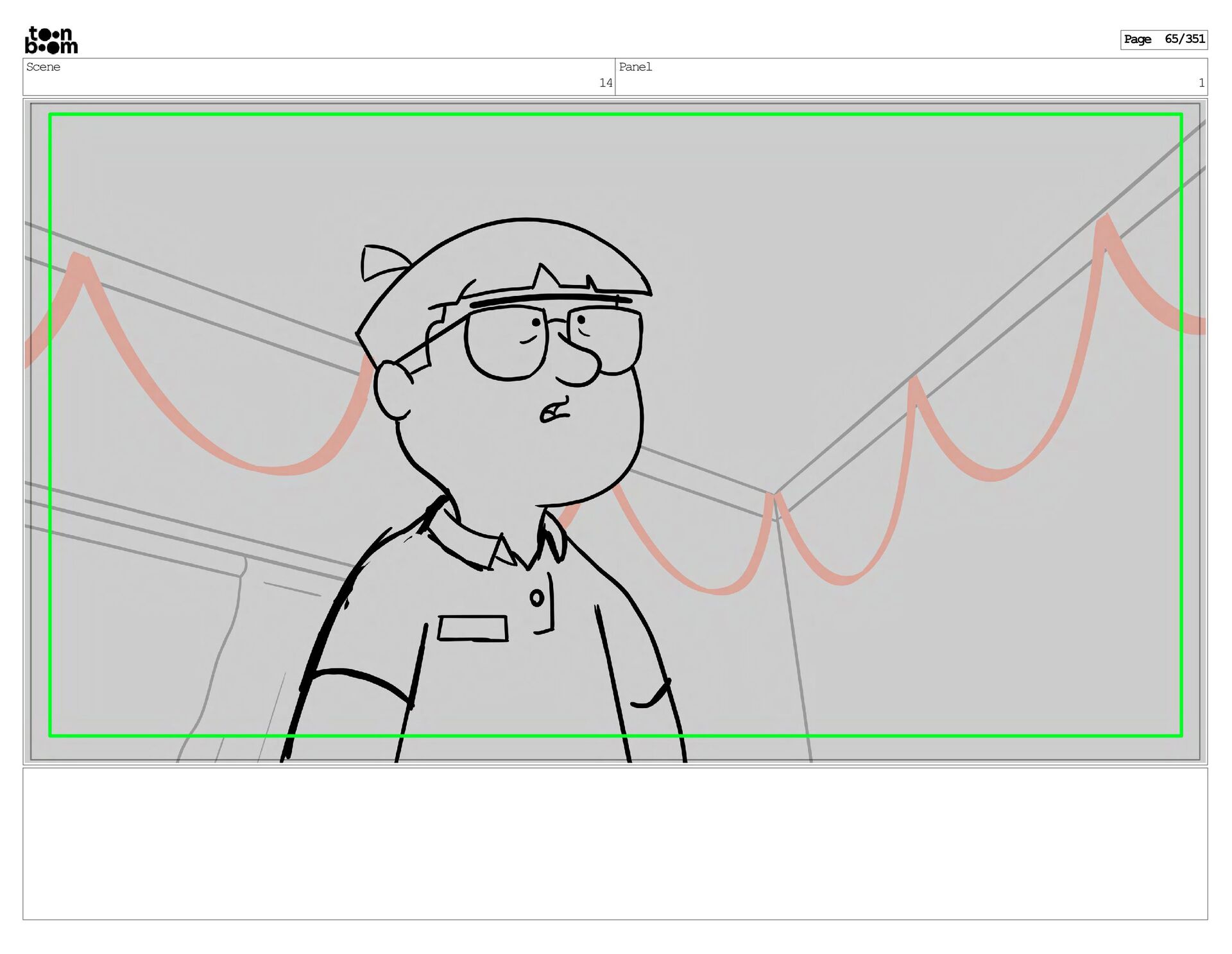Screen dimensions: 1232x954
Task: Click the Toon Boom logo
Action: tap(51, 40)
